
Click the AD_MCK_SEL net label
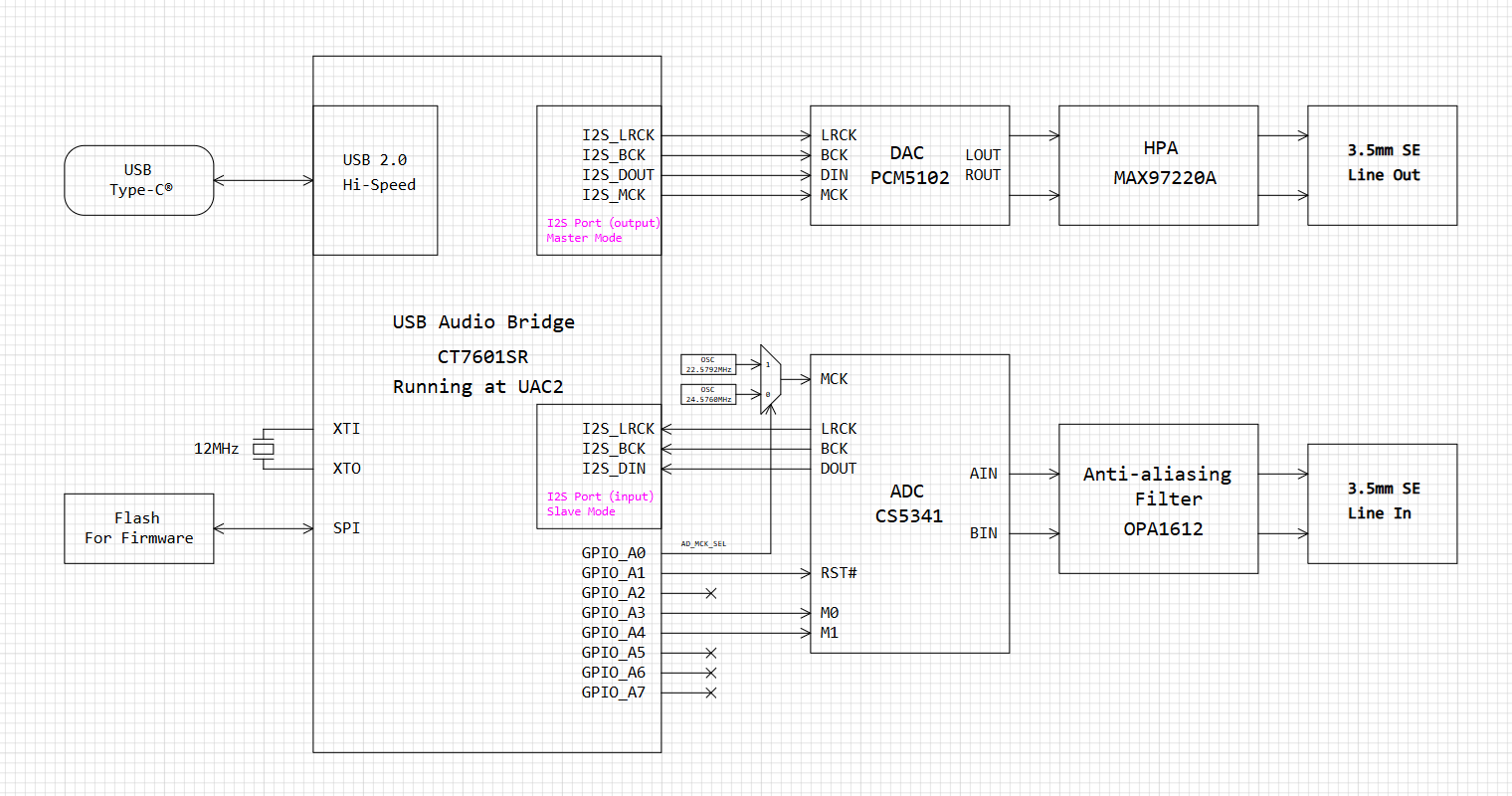coord(703,544)
